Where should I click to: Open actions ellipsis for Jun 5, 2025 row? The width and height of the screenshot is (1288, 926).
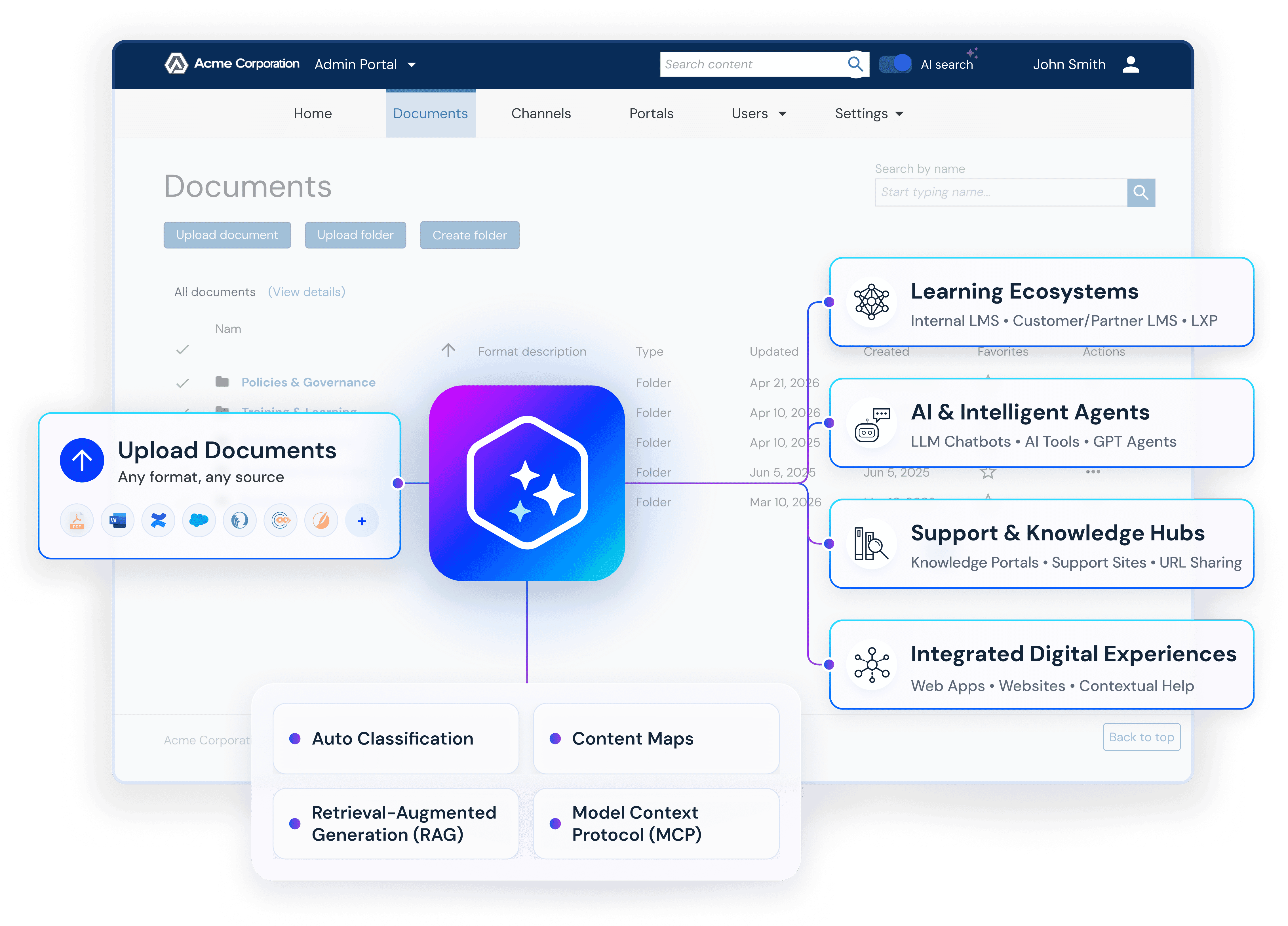pyautogui.click(x=1093, y=472)
